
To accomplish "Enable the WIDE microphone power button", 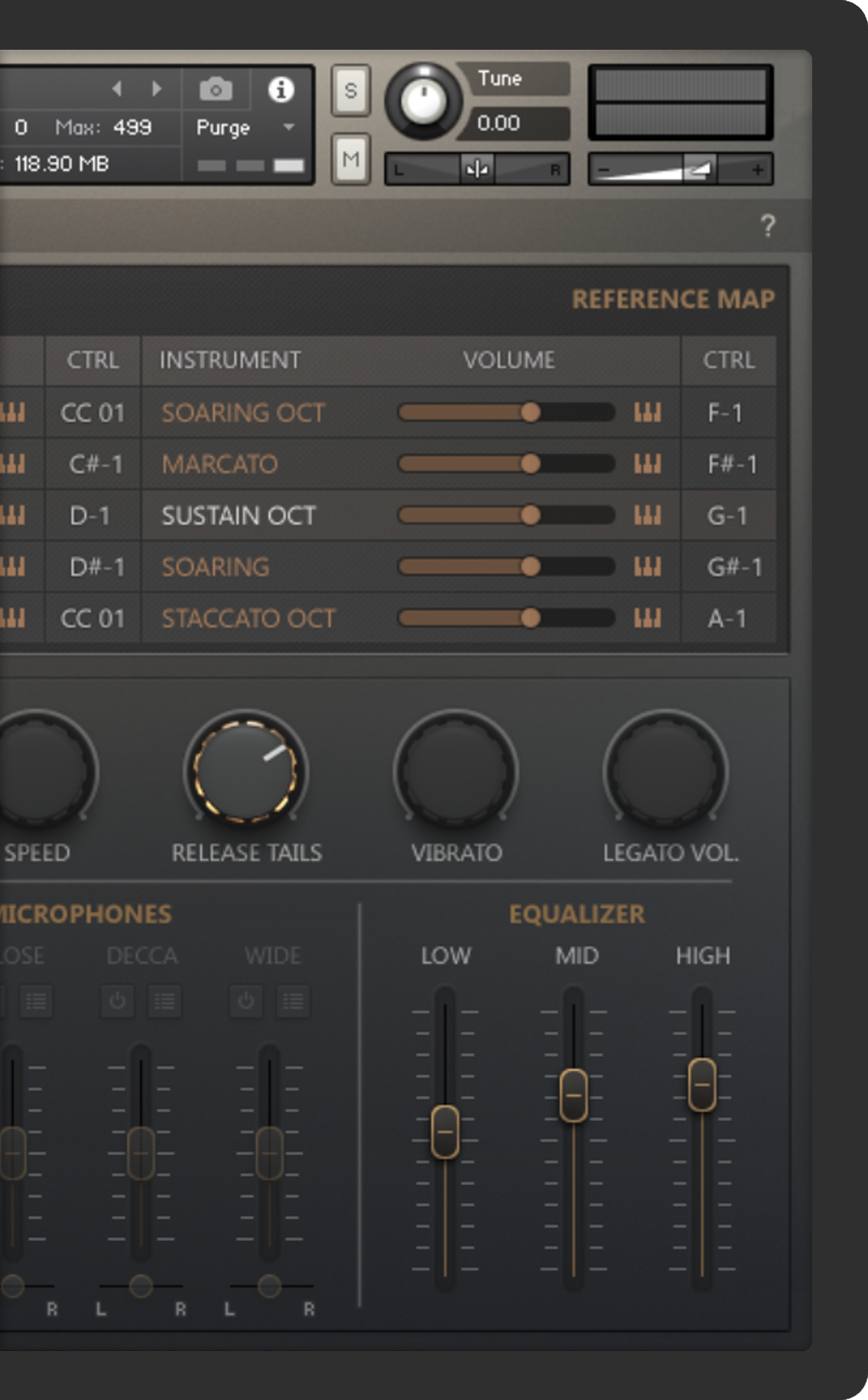I will pyautogui.click(x=245, y=1001).
